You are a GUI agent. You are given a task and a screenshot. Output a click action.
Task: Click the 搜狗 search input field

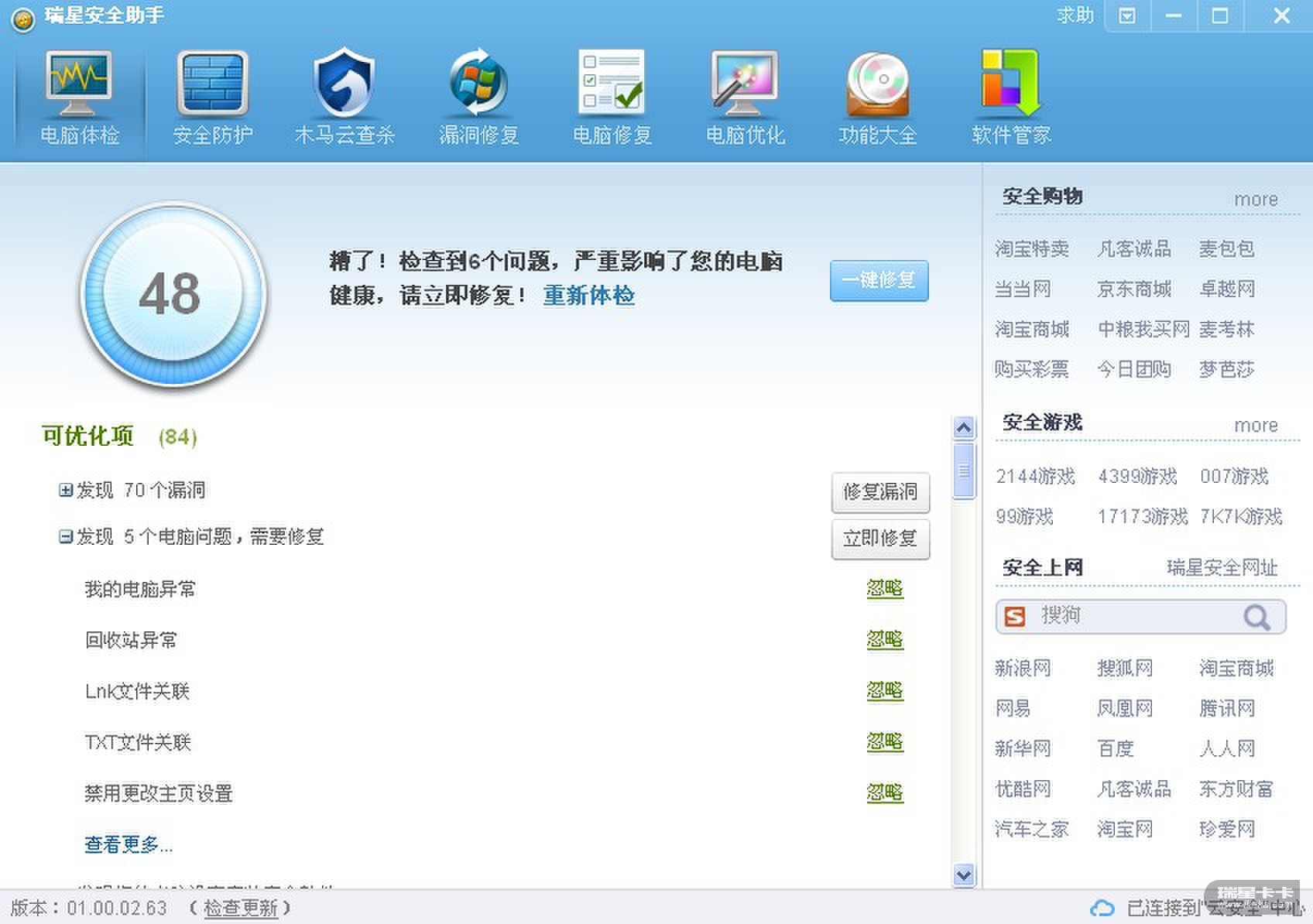pos(1140,617)
